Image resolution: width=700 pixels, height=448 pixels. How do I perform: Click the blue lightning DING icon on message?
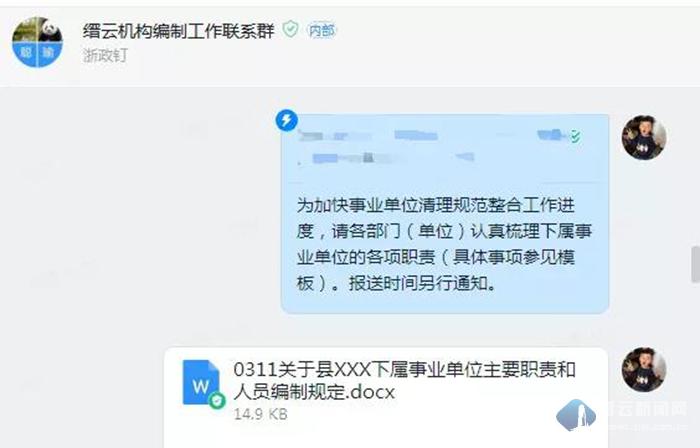click(x=287, y=120)
